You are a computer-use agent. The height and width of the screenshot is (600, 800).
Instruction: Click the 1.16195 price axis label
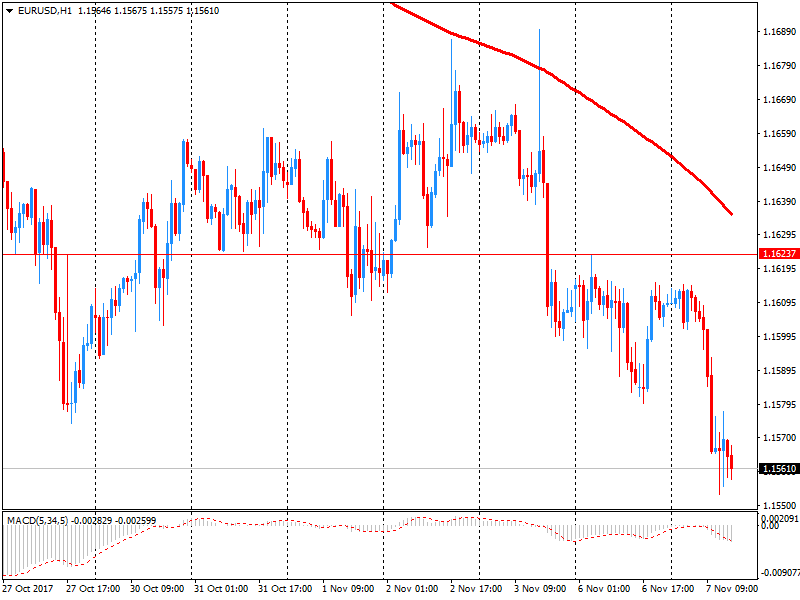coord(779,268)
